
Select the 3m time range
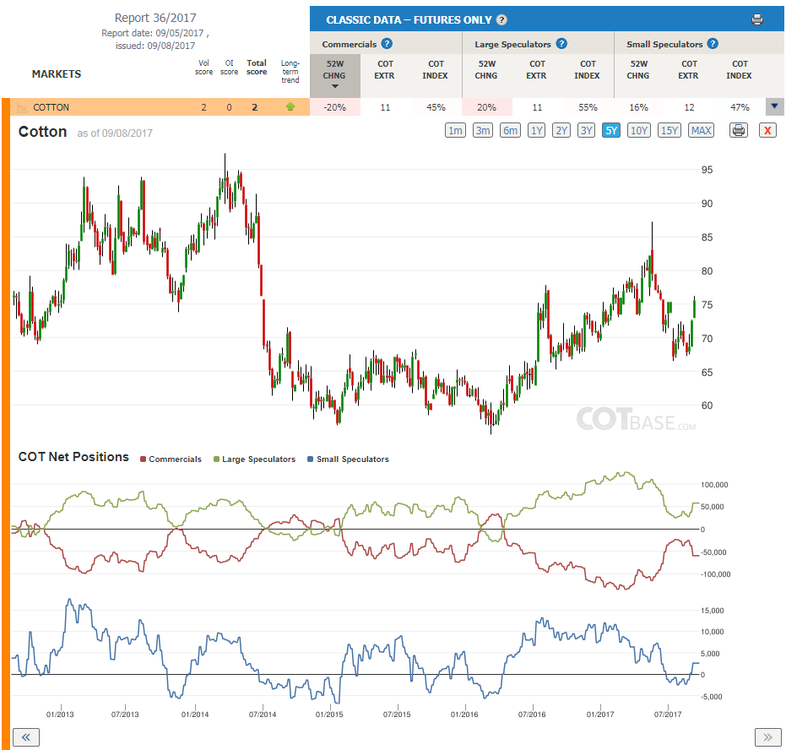[x=483, y=130]
